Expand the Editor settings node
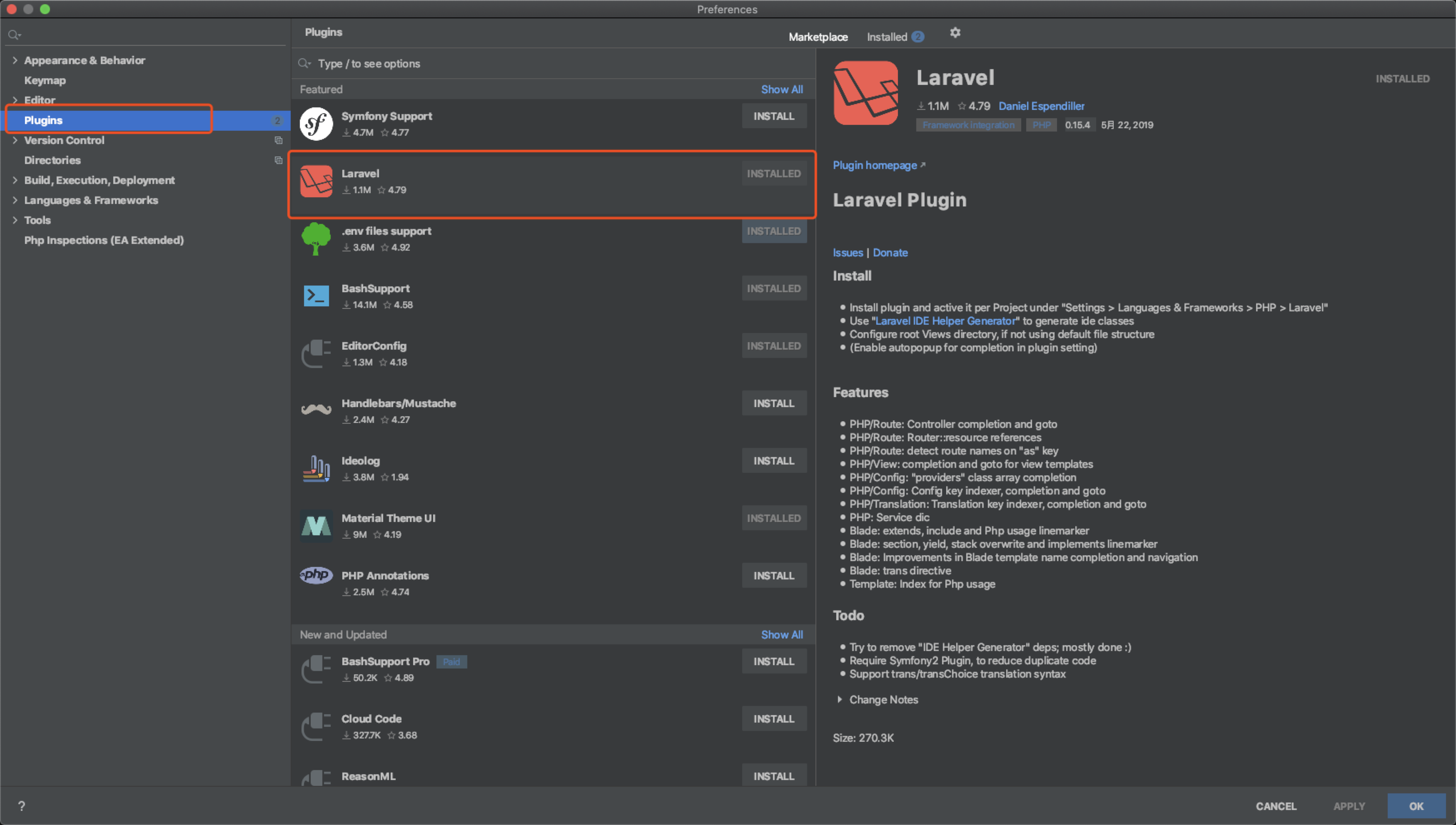This screenshot has height=825, width=1456. pos(15,100)
